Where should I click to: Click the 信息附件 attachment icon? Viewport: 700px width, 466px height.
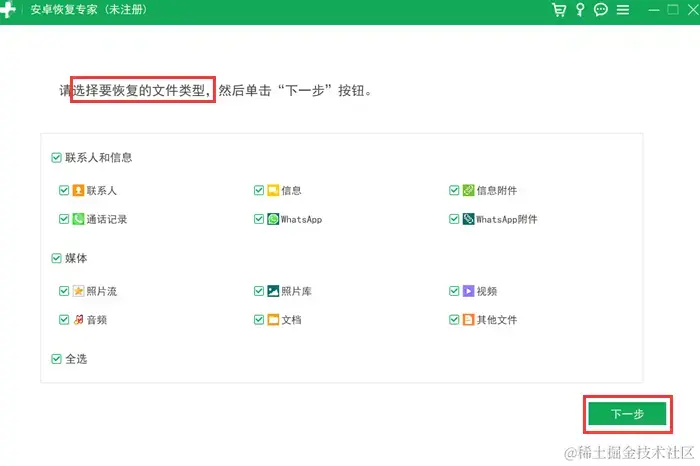click(468, 191)
